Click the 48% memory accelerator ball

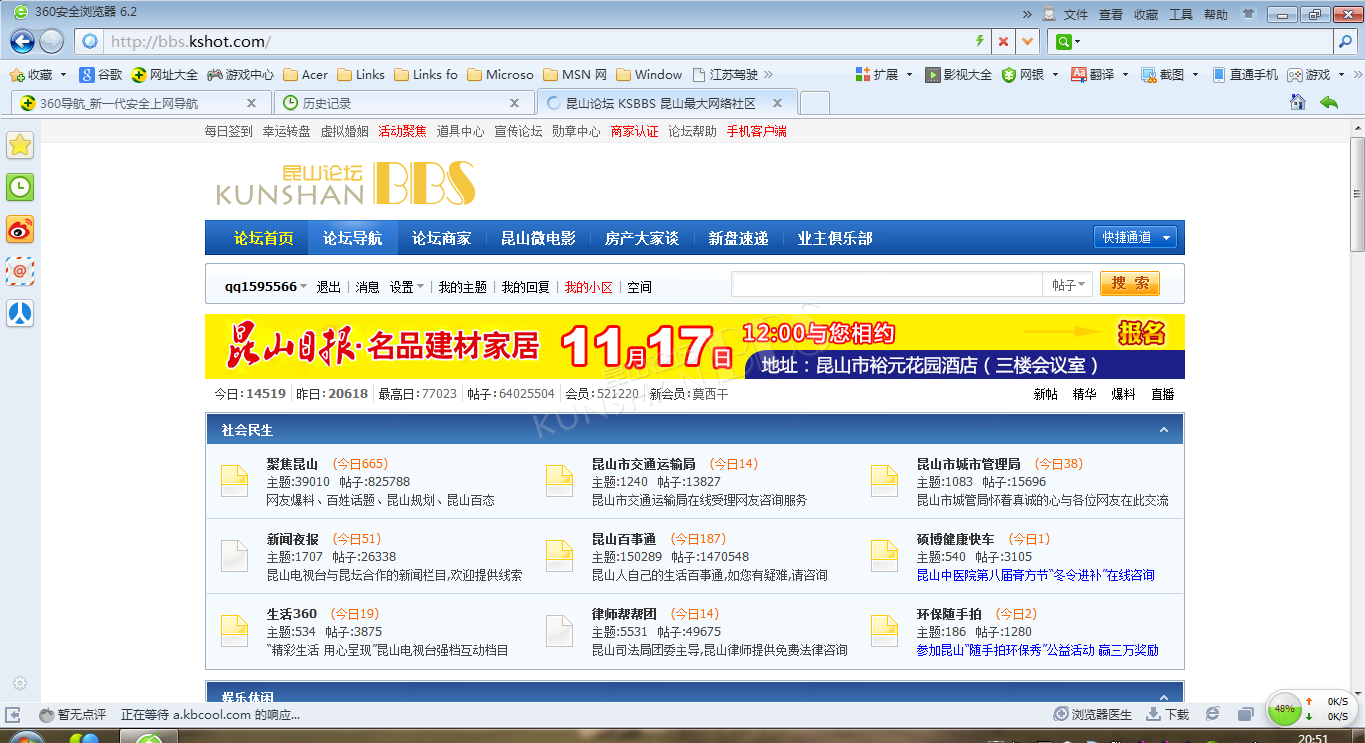1285,708
